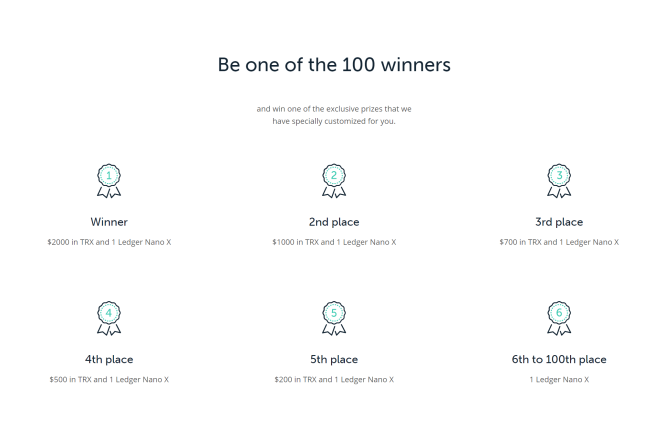Select the "4th place" heading

pyautogui.click(x=109, y=359)
